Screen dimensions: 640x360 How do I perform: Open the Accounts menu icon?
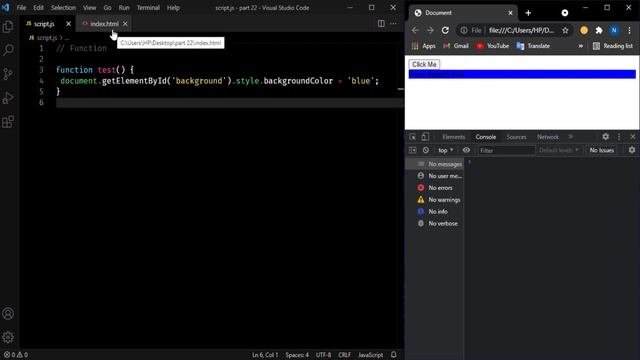[x=8, y=313]
